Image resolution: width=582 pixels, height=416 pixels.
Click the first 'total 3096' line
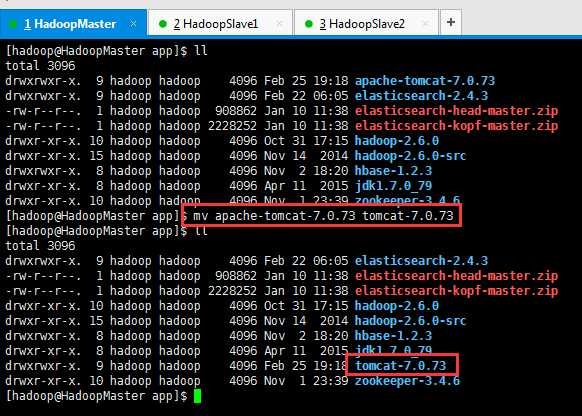pyautogui.click(x=40, y=66)
